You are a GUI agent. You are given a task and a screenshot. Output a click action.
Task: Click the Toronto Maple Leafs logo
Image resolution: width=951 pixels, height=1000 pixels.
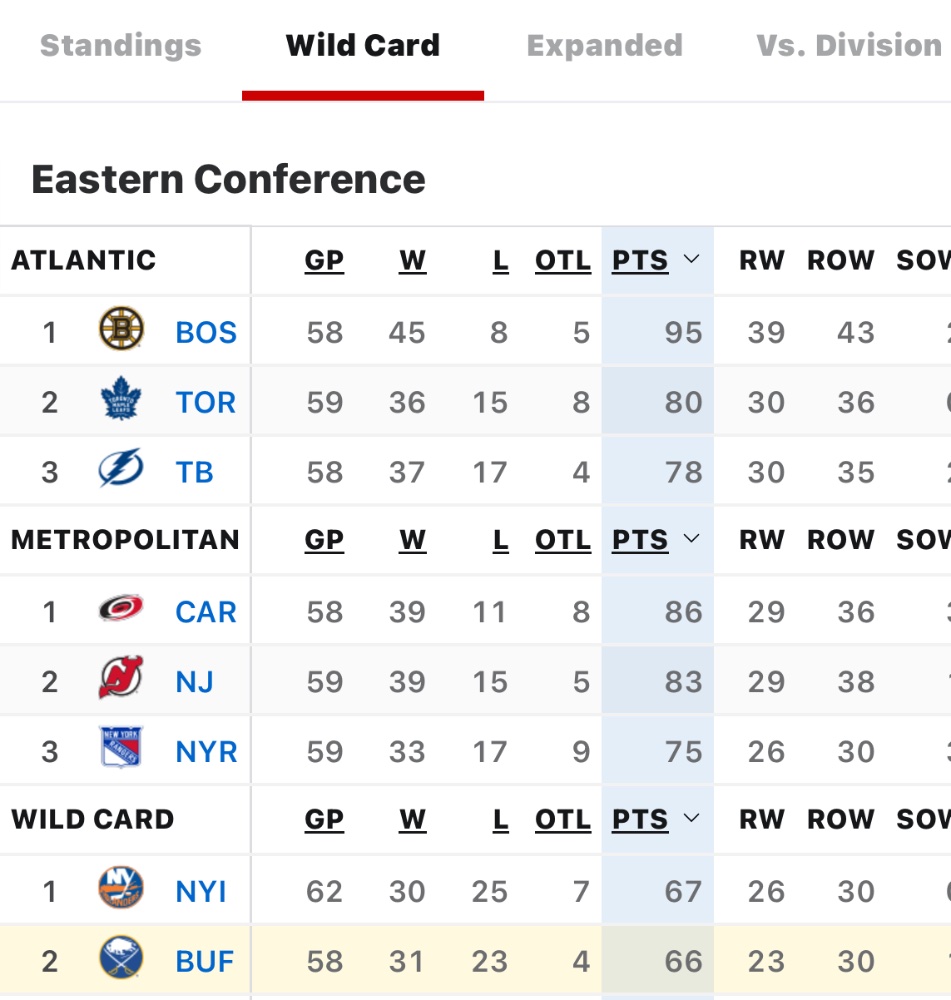point(121,399)
